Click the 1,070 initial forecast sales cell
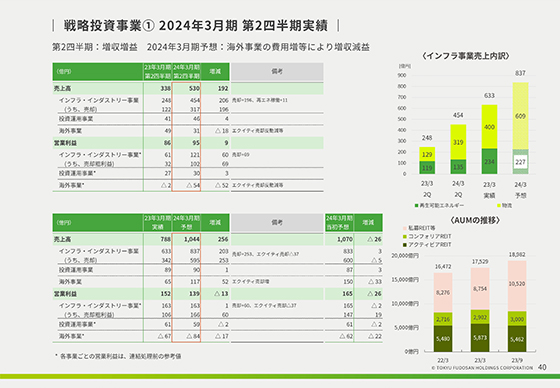 coord(345,239)
